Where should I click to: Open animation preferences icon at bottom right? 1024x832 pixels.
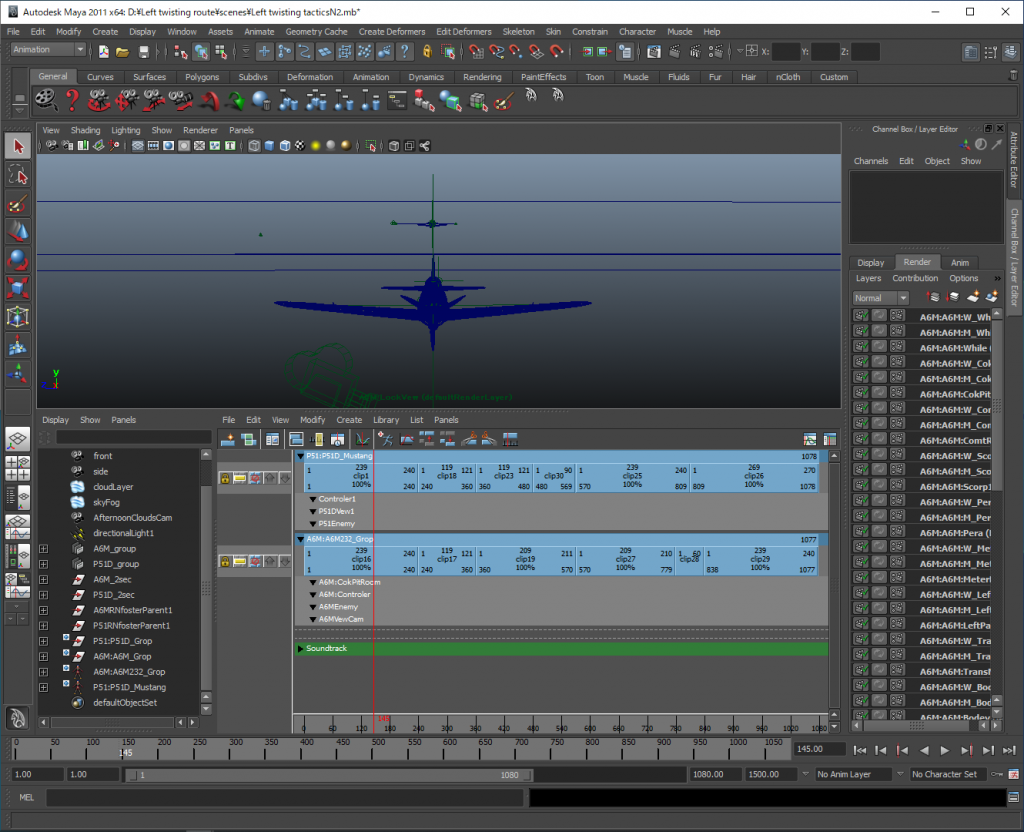click(1014, 775)
